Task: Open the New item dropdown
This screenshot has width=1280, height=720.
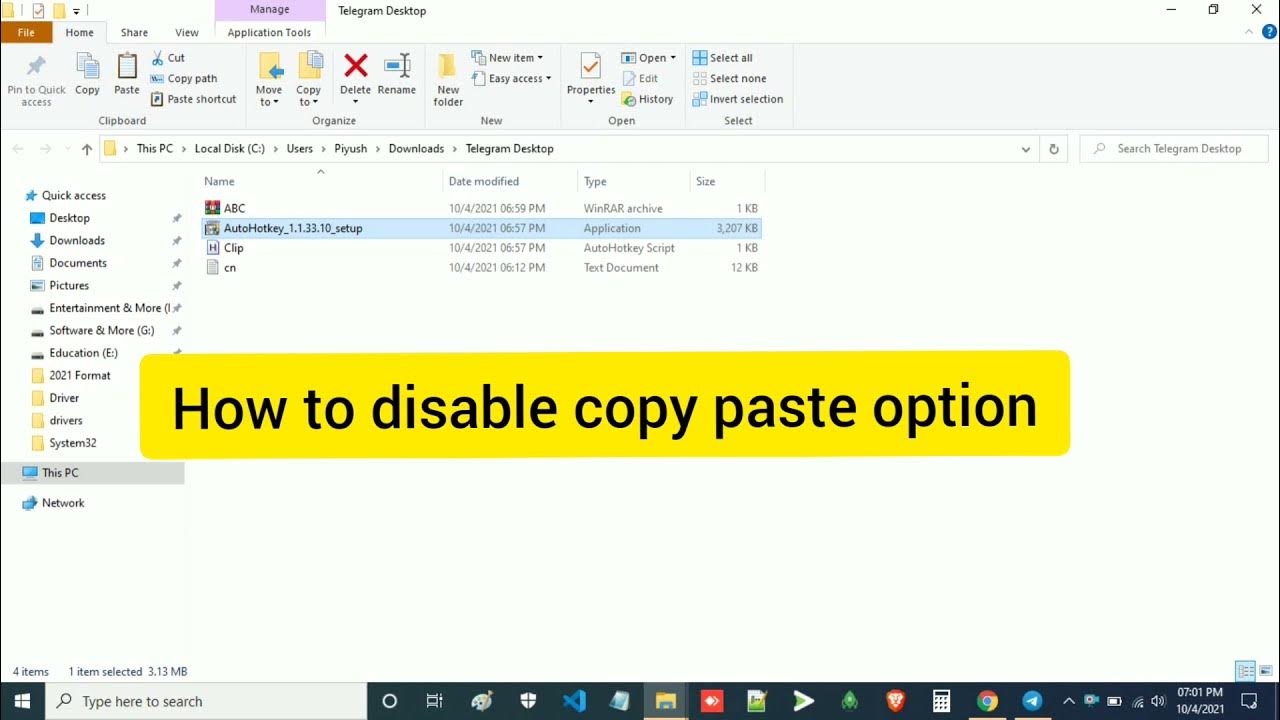Action: (x=507, y=58)
